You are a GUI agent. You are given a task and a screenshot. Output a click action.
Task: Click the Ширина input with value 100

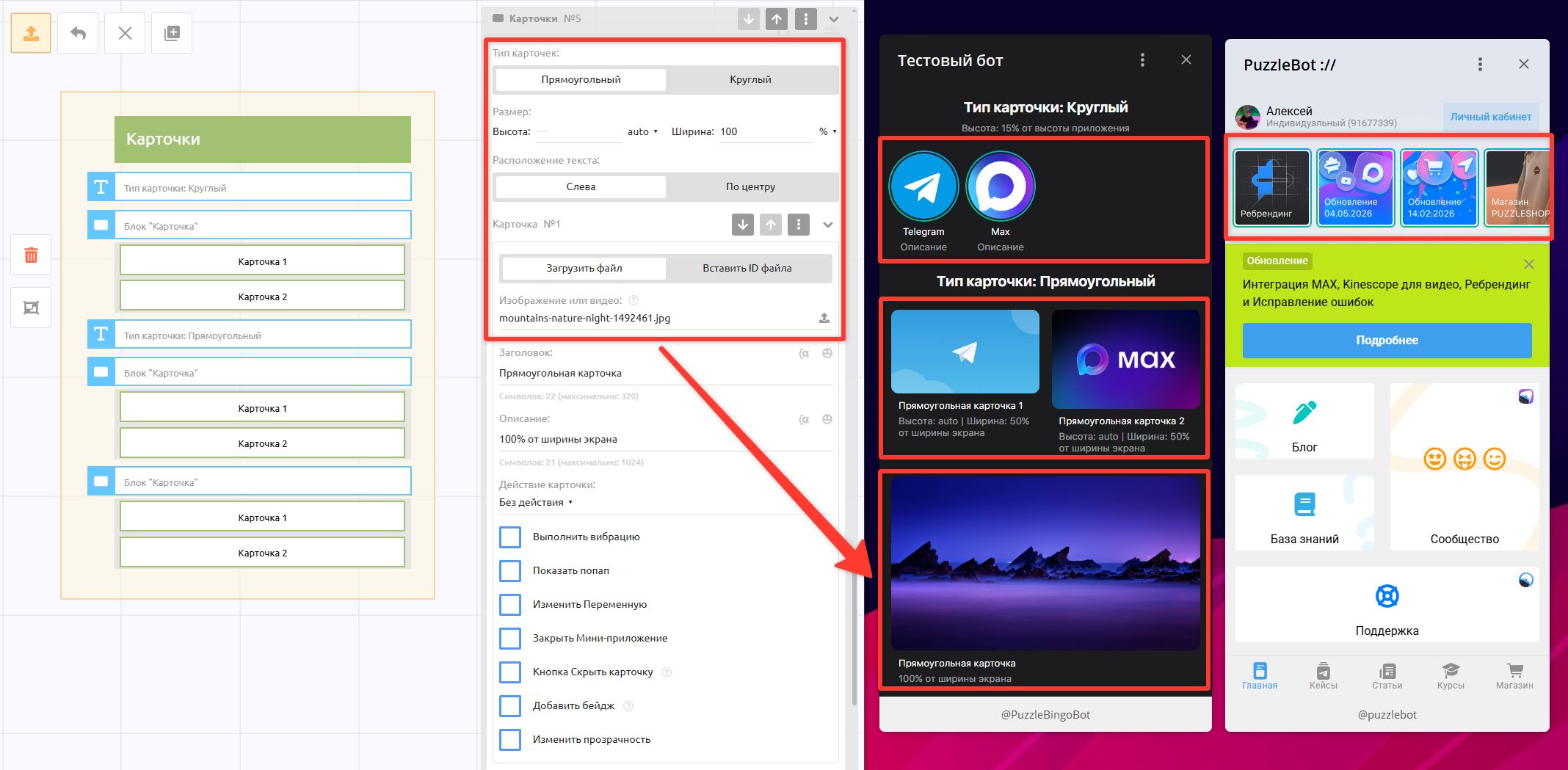point(766,131)
